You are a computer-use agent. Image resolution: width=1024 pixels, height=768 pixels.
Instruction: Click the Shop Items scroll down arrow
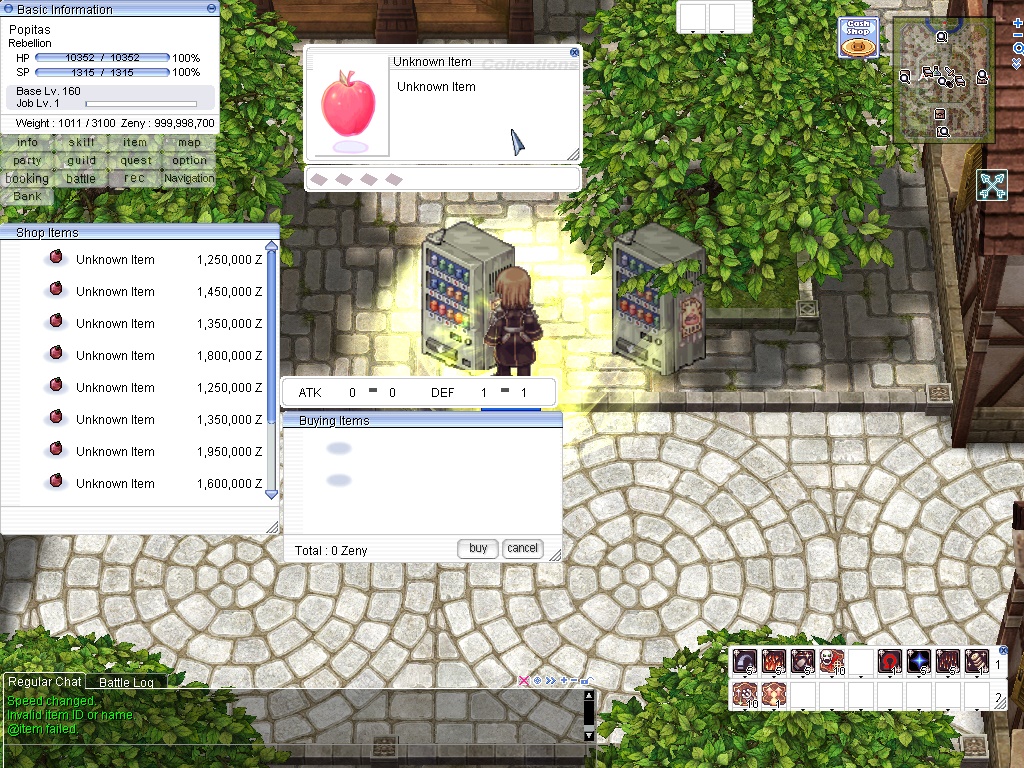[272, 494]
